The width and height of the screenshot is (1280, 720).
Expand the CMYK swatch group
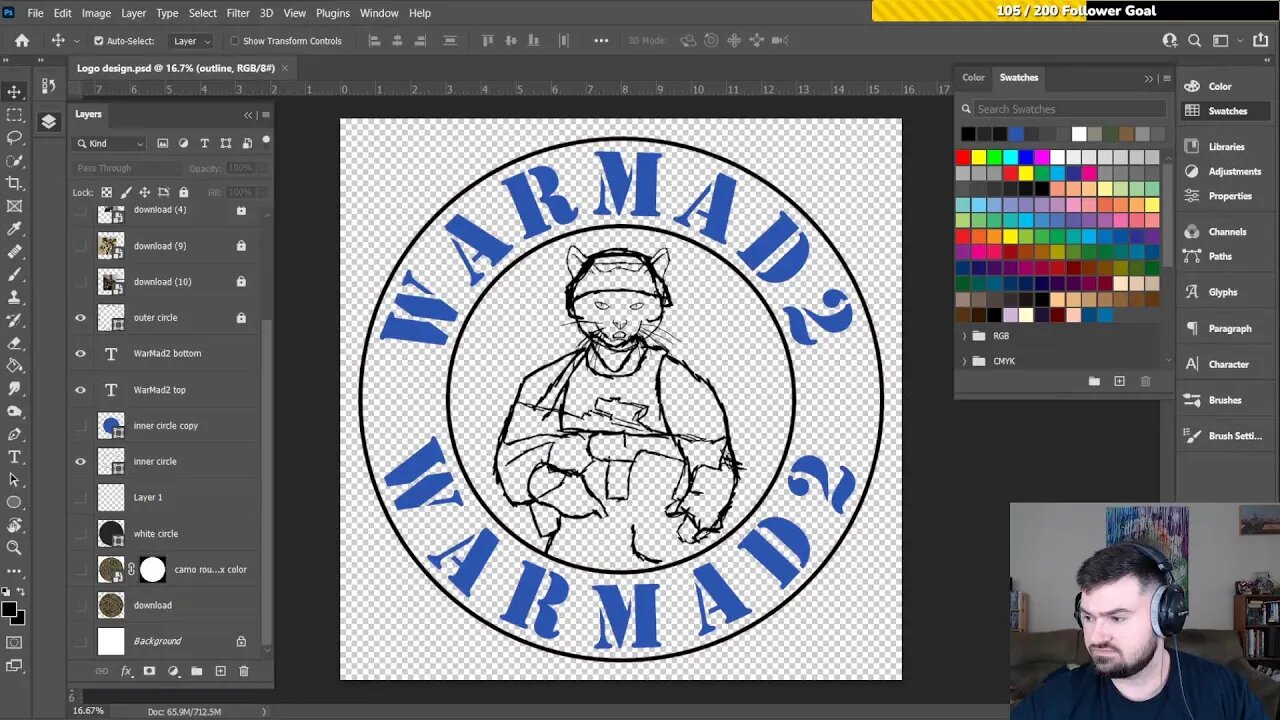[x=964, y=361]
